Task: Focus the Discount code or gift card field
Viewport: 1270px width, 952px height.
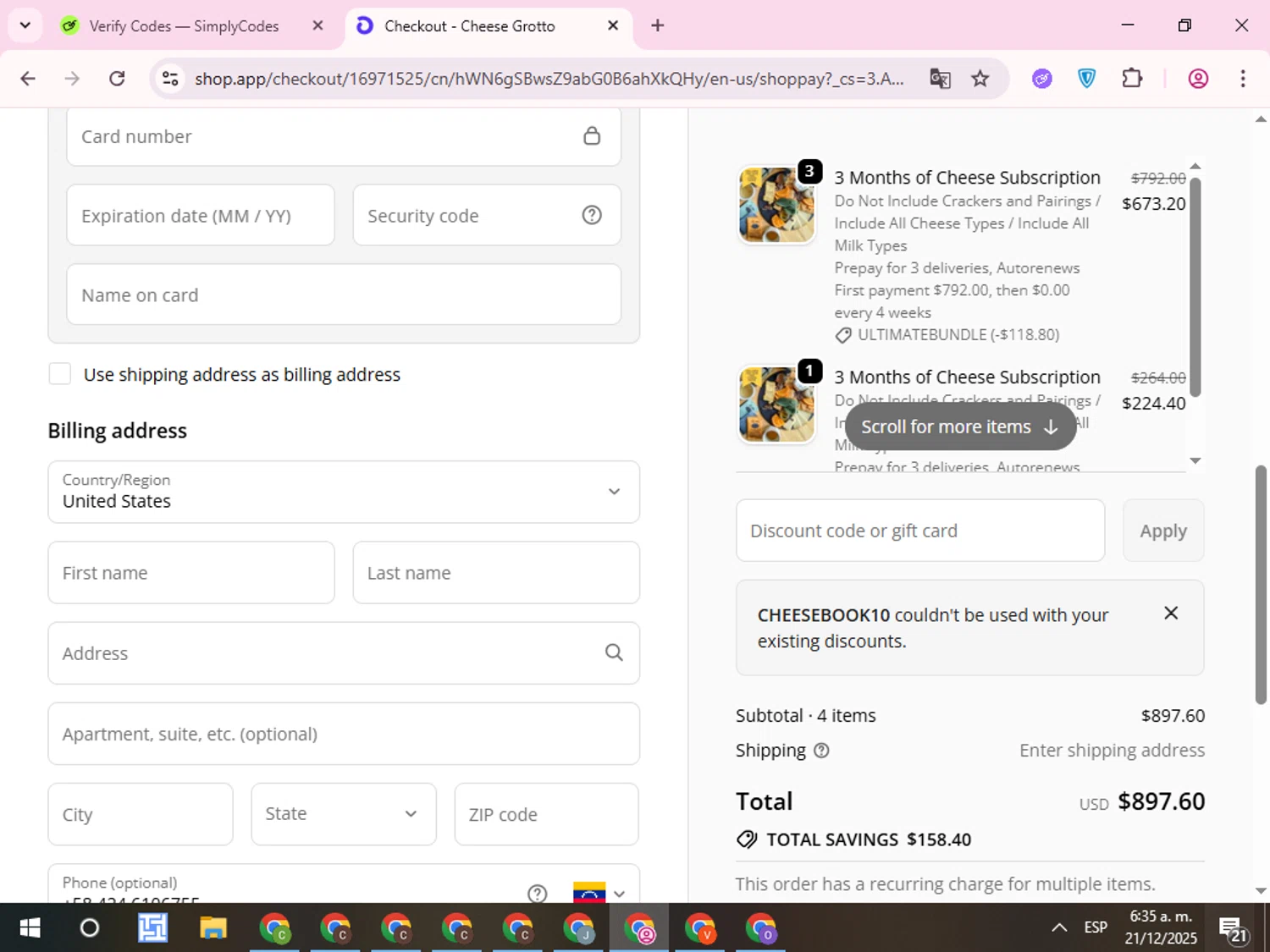Action: coord(920,531)
